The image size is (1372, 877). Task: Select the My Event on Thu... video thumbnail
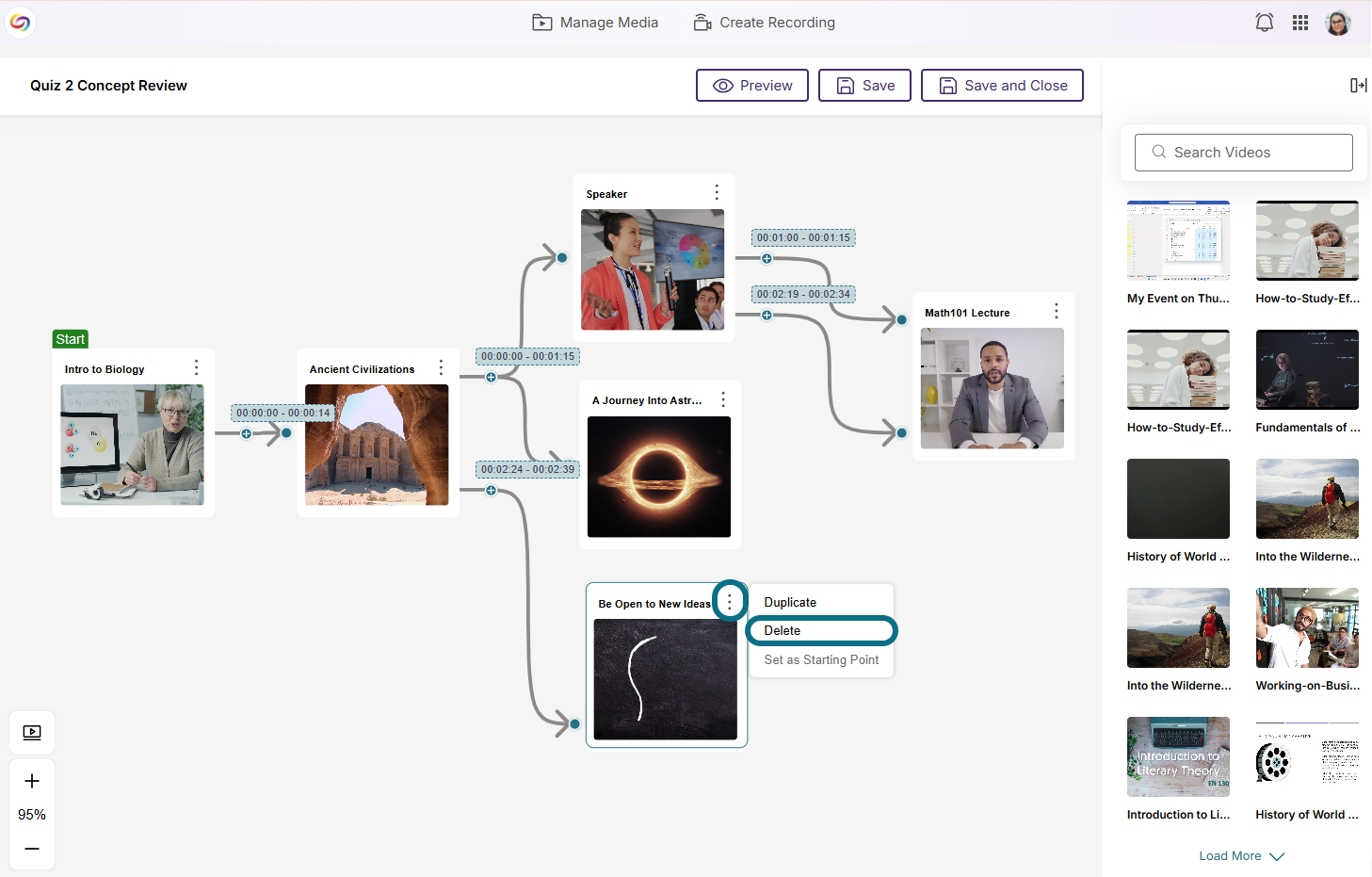point(1178,240)
